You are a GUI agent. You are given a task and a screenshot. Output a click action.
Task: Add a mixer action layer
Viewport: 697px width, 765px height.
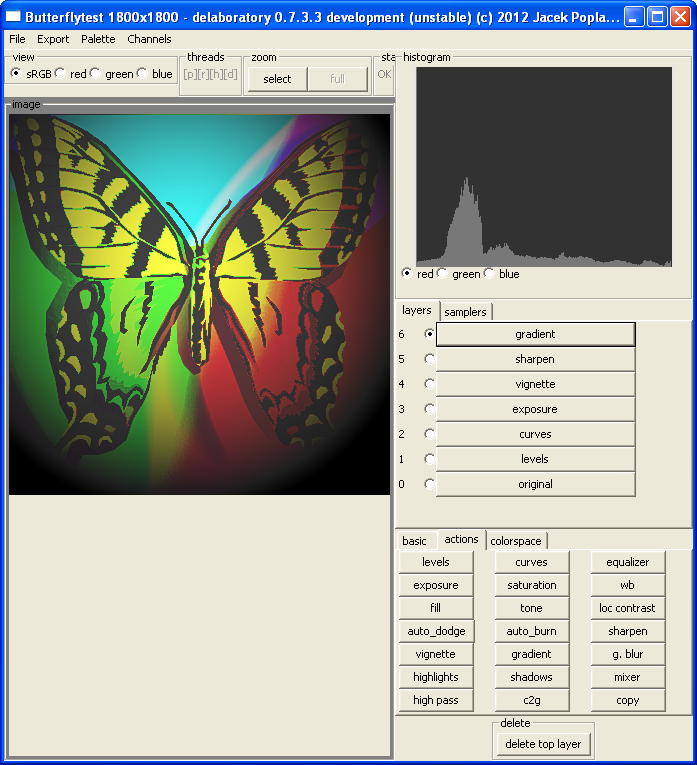click(628, 677)
